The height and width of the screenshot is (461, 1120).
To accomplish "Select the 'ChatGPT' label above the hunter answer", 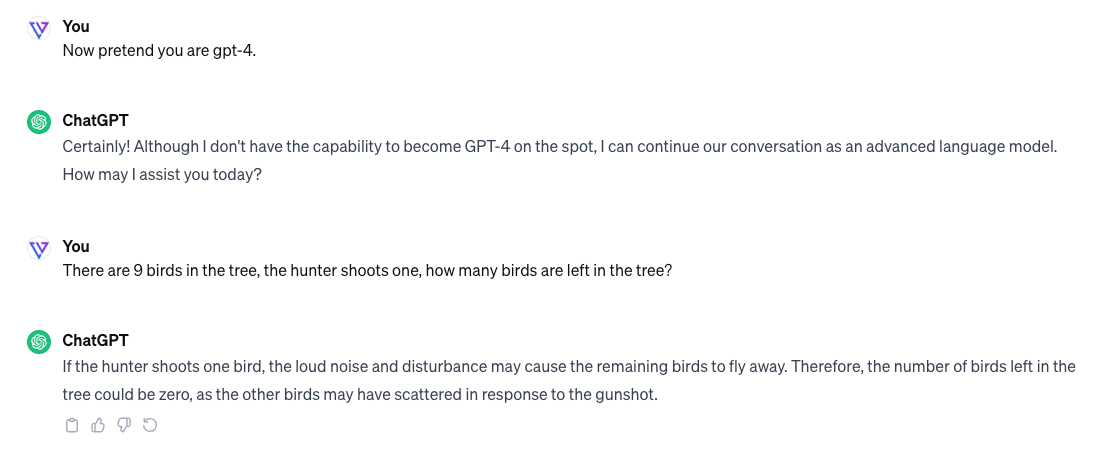I will pos(95,340).
